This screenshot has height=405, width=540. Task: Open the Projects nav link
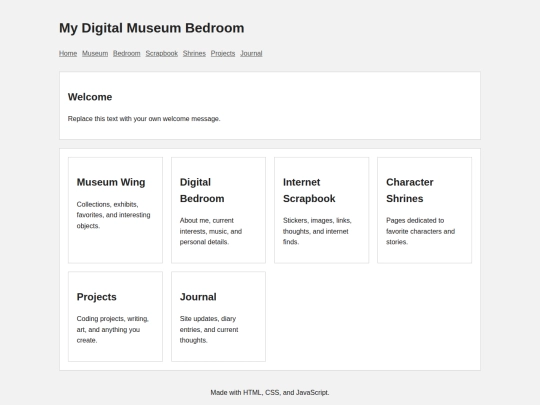tap(223, 53)
